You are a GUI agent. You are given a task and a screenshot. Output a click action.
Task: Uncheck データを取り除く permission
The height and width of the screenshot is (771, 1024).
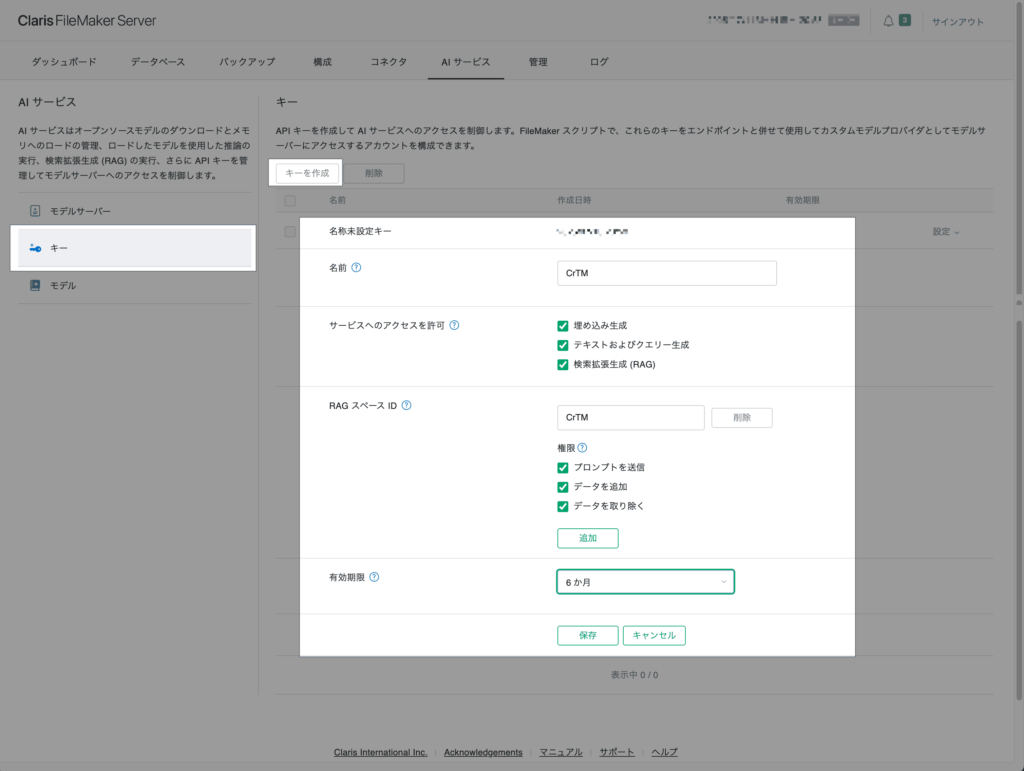pyautogui.click(x=562, y=507)
